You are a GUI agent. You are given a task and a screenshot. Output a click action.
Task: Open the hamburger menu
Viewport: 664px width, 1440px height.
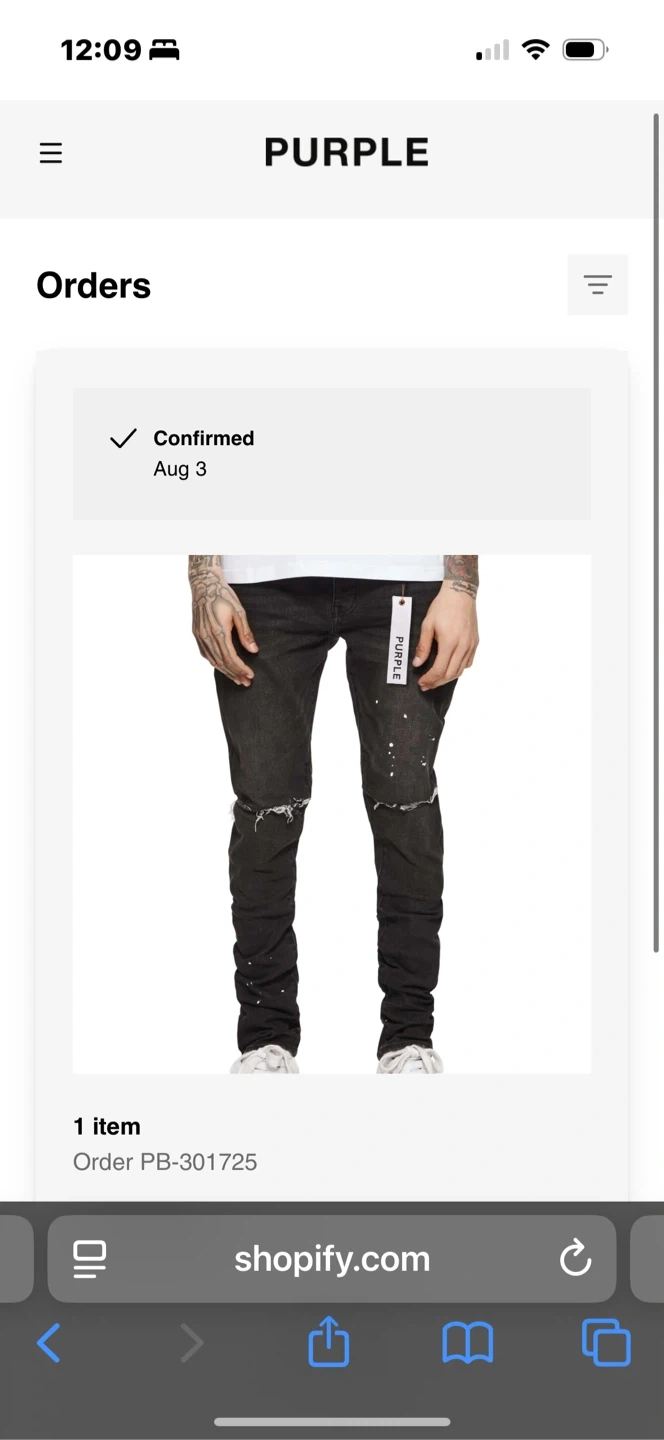(x=51, y=153)
